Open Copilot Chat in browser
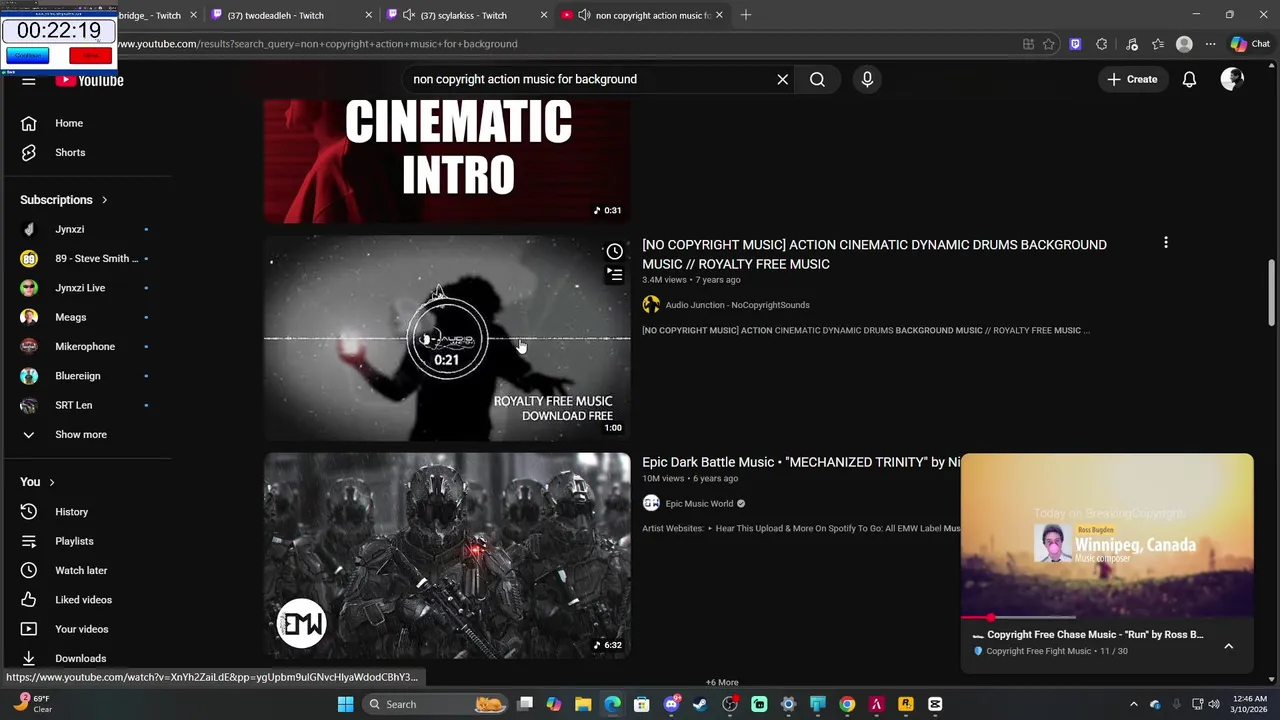 point(1250,44)
